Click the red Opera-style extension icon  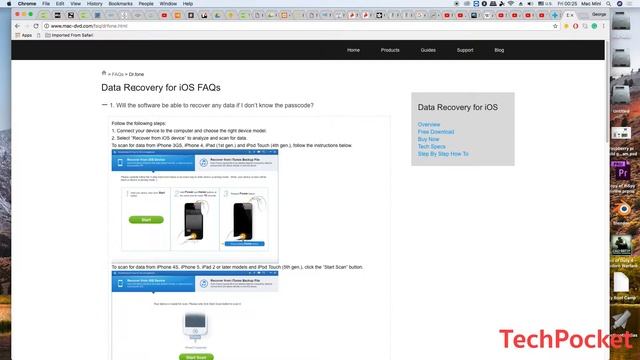[x=576, y=26]
